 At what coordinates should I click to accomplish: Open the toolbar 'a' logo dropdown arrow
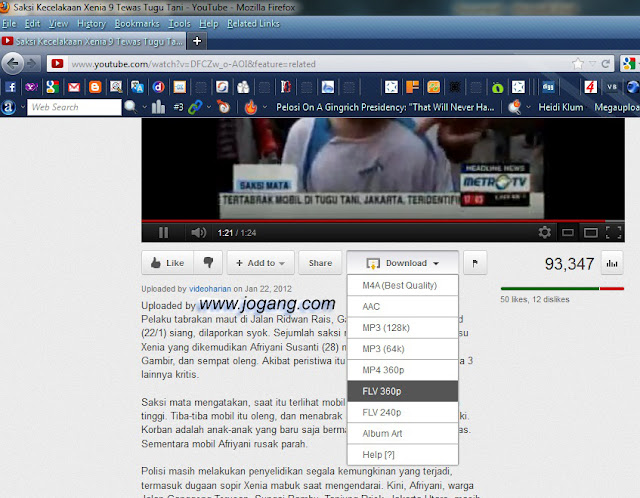click(23, 107)
